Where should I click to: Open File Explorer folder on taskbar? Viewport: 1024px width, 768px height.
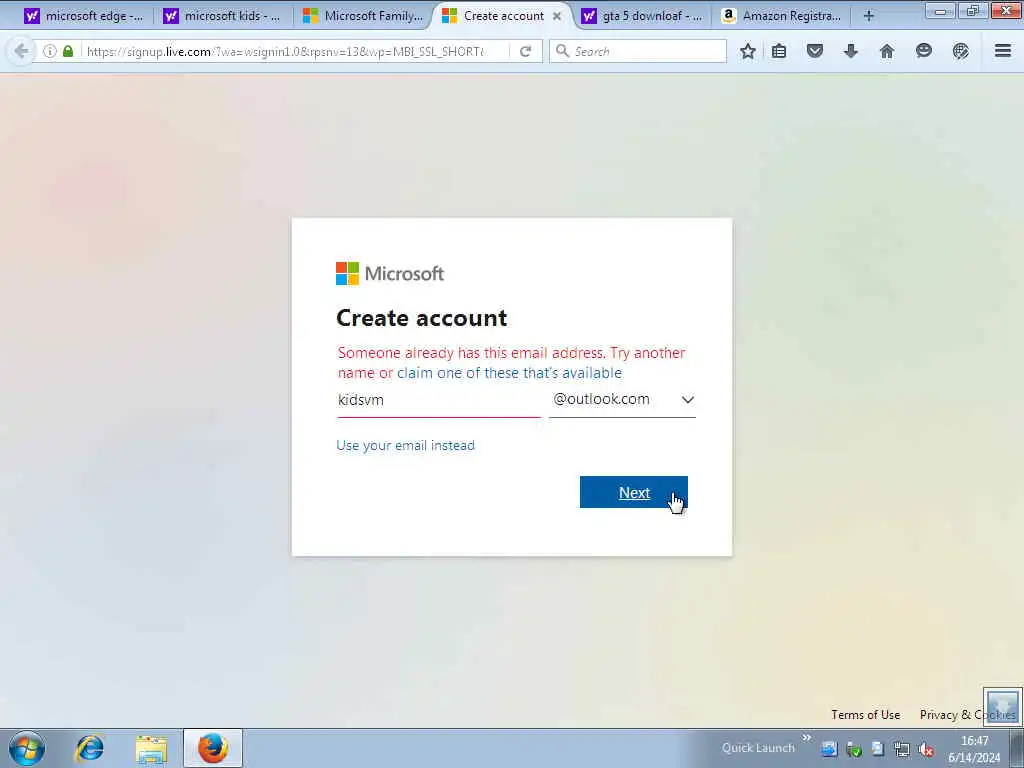pyautogui.click(x=152, y=748)
